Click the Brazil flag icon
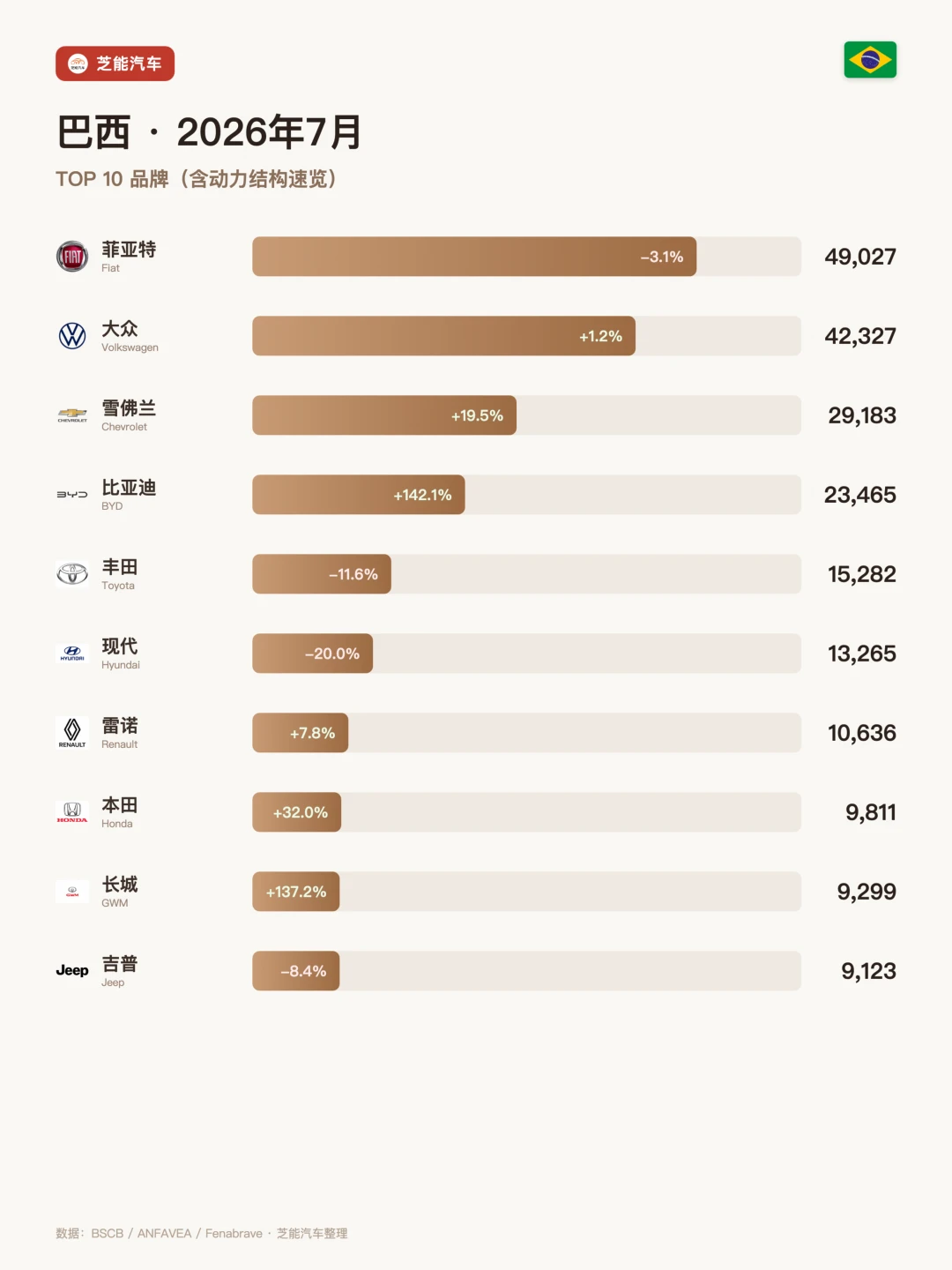Viewport: 952px width, 1270px height. [870, 60]
